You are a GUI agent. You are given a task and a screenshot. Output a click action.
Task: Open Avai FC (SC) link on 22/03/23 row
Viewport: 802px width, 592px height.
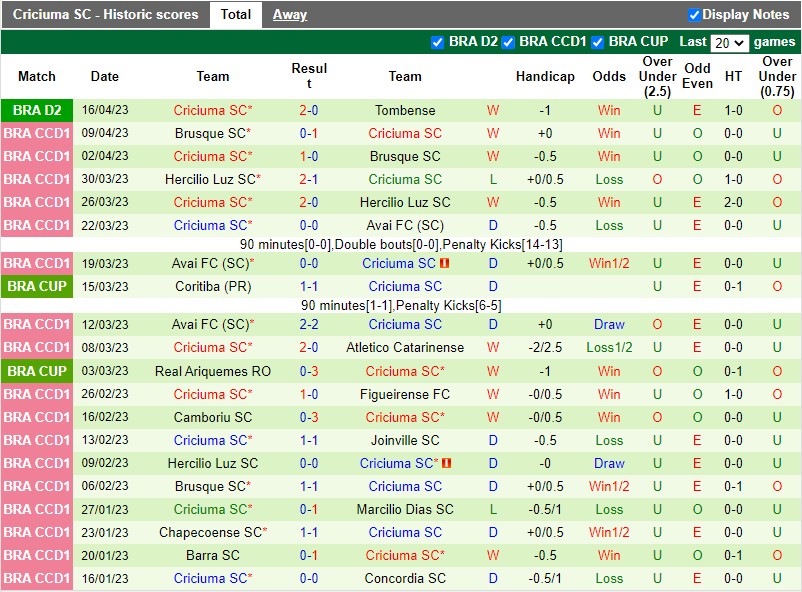(x=405, y=225)
